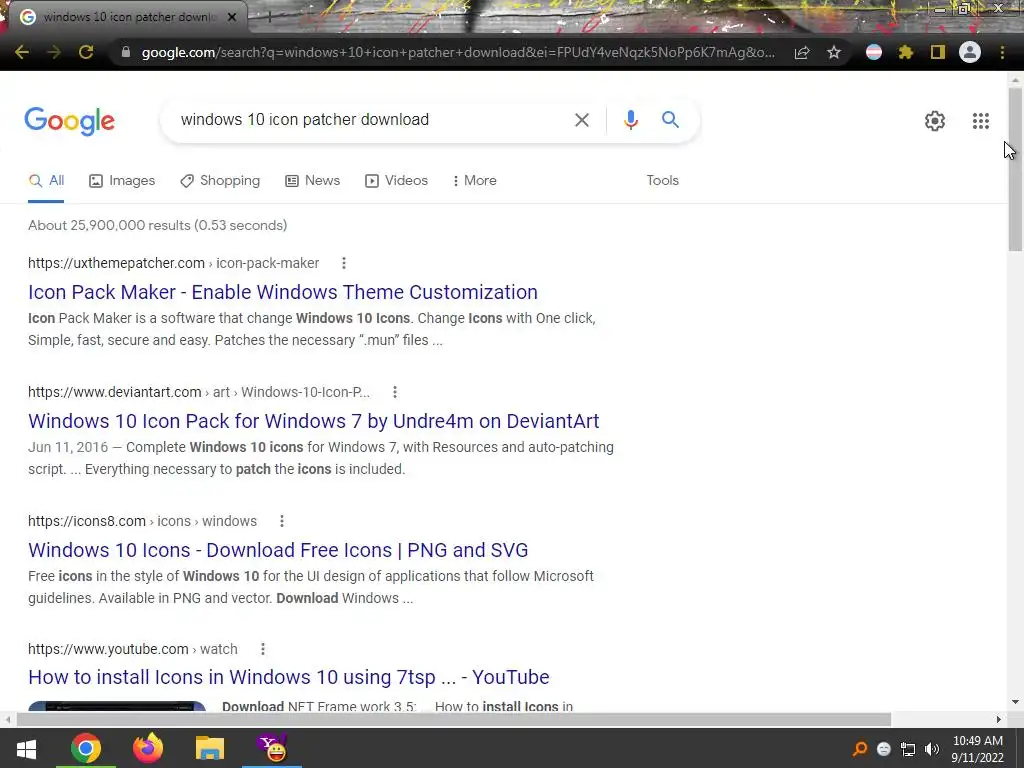
Task: Submit search with magnifying glass icon
Action: (670, 120)
